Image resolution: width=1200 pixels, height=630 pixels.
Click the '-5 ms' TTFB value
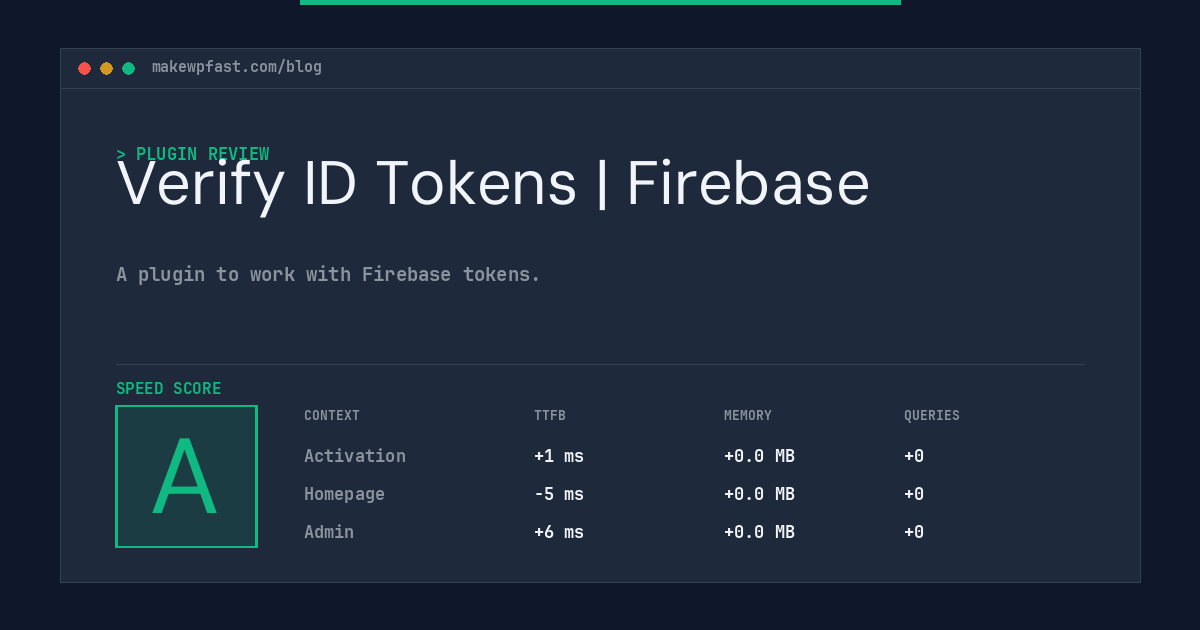coord(559,494)
